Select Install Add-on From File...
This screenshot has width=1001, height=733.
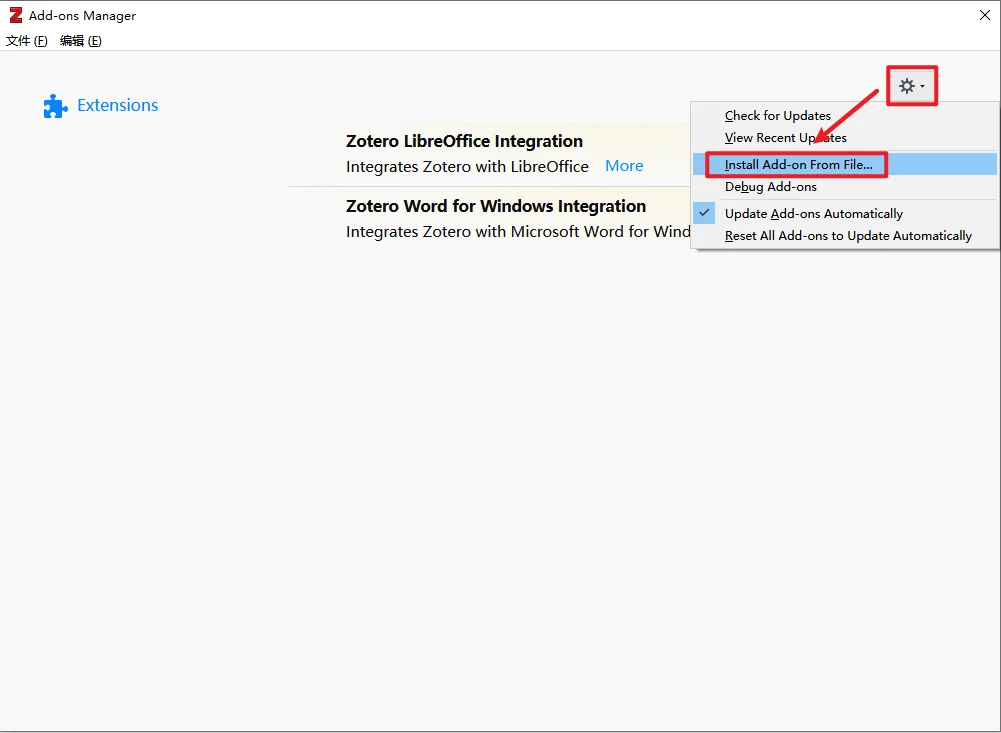(x=845, y=164)
